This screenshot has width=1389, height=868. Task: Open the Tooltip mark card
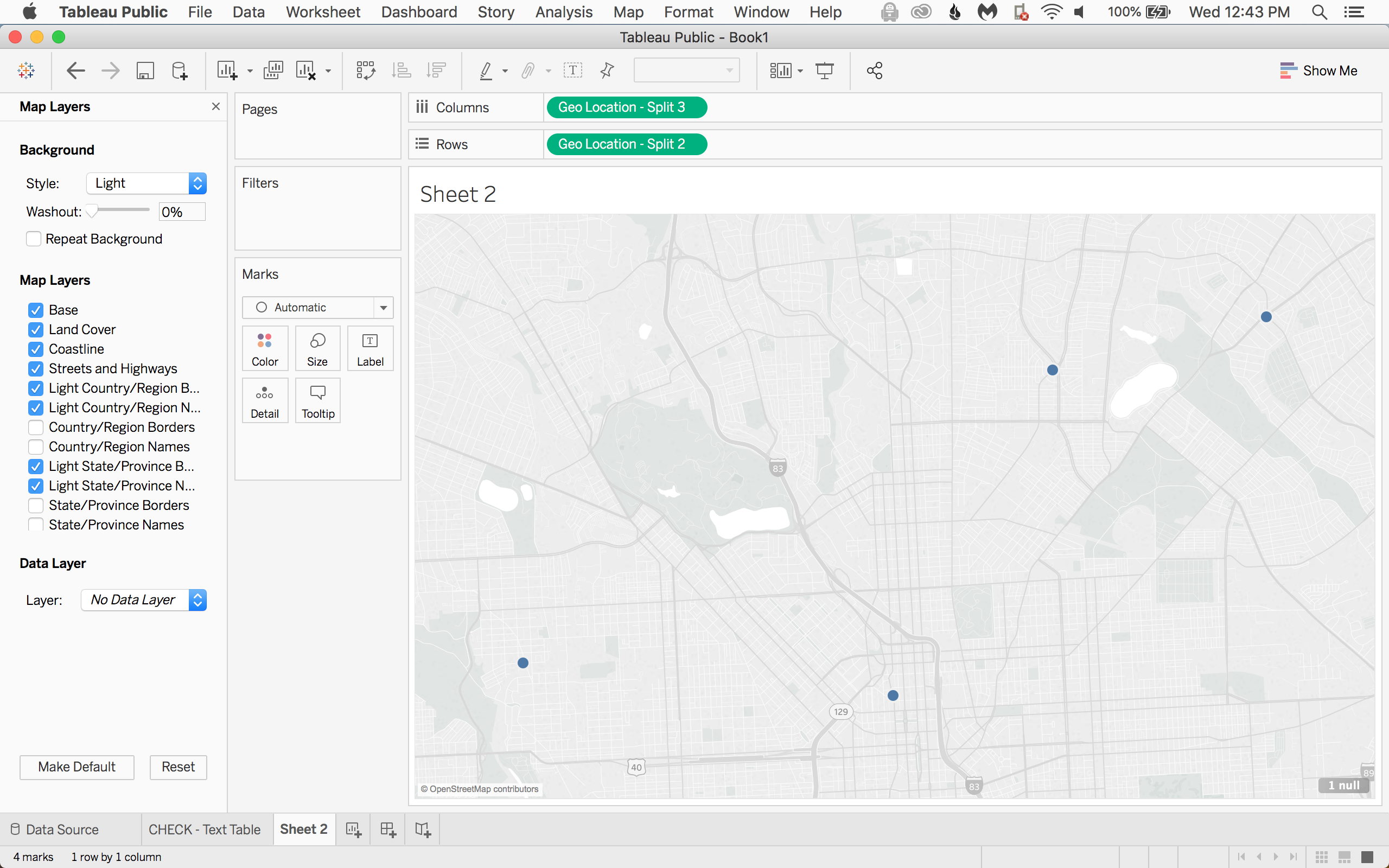(x=317, y=401)
